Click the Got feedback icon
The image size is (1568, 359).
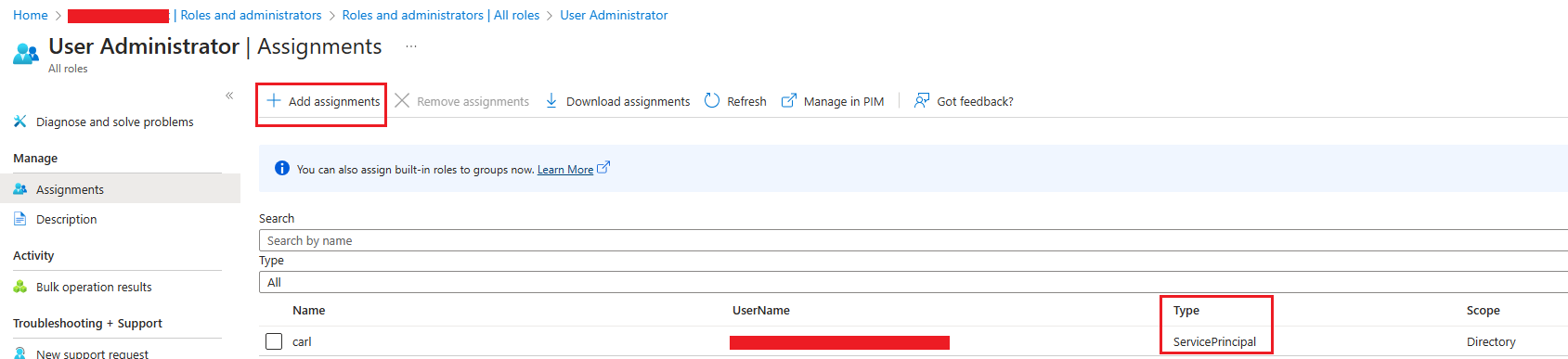(x=922, y=100)
